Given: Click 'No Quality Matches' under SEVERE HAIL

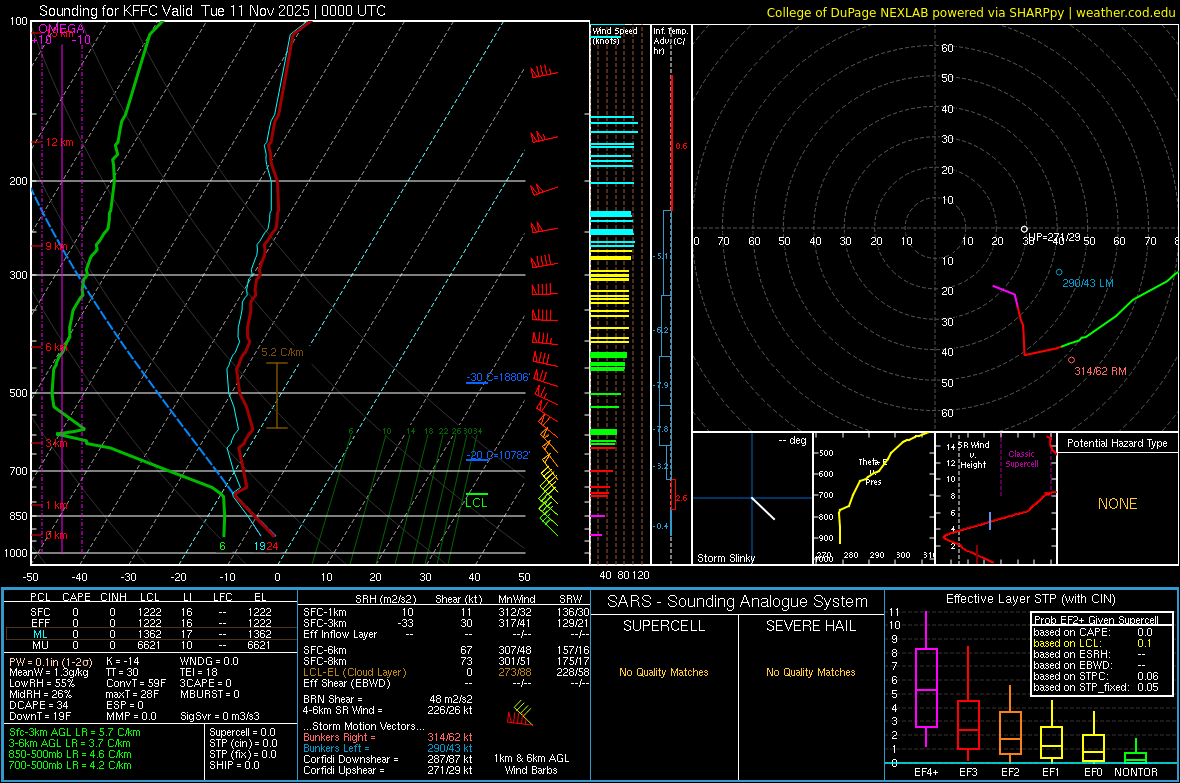Looking at the screenshot, I should [x=810, y=672].
